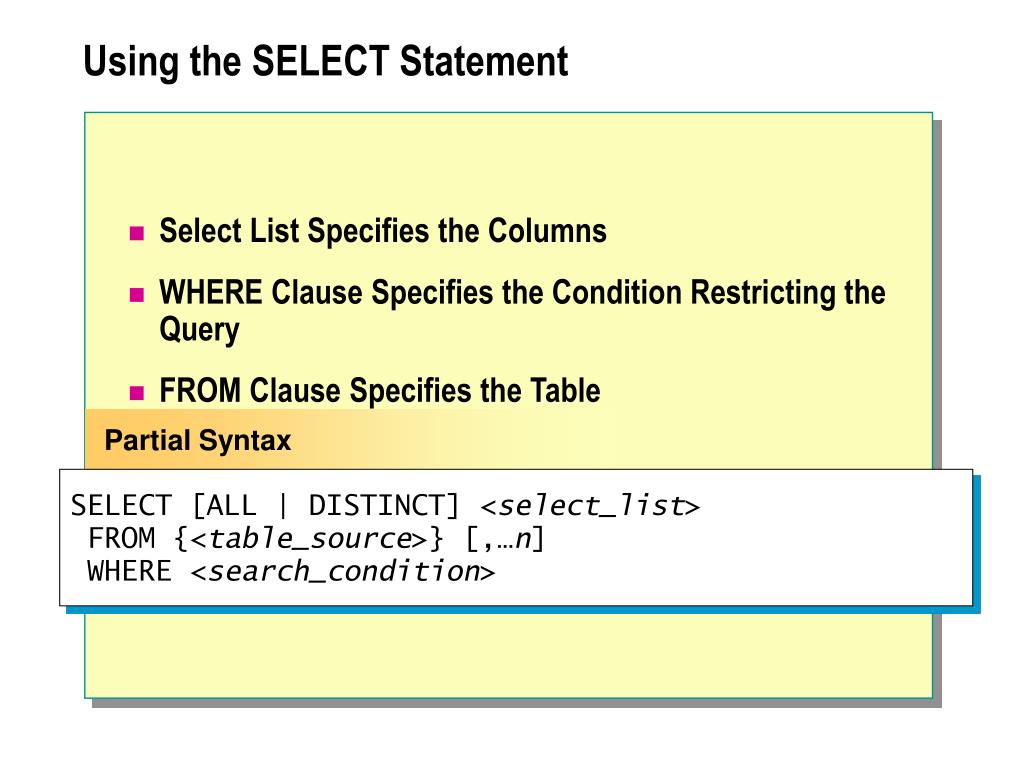Click the WHERE keyword in syntax box
Screen dimensions: 1024x768
coord(129,571)
